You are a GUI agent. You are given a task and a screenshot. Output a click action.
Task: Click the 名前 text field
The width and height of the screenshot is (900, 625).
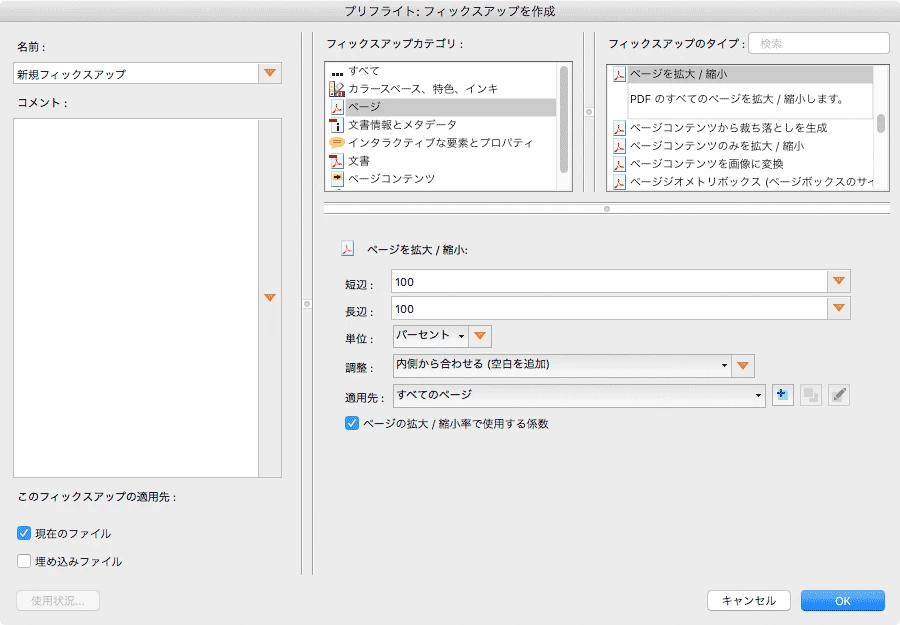[136, 73]
